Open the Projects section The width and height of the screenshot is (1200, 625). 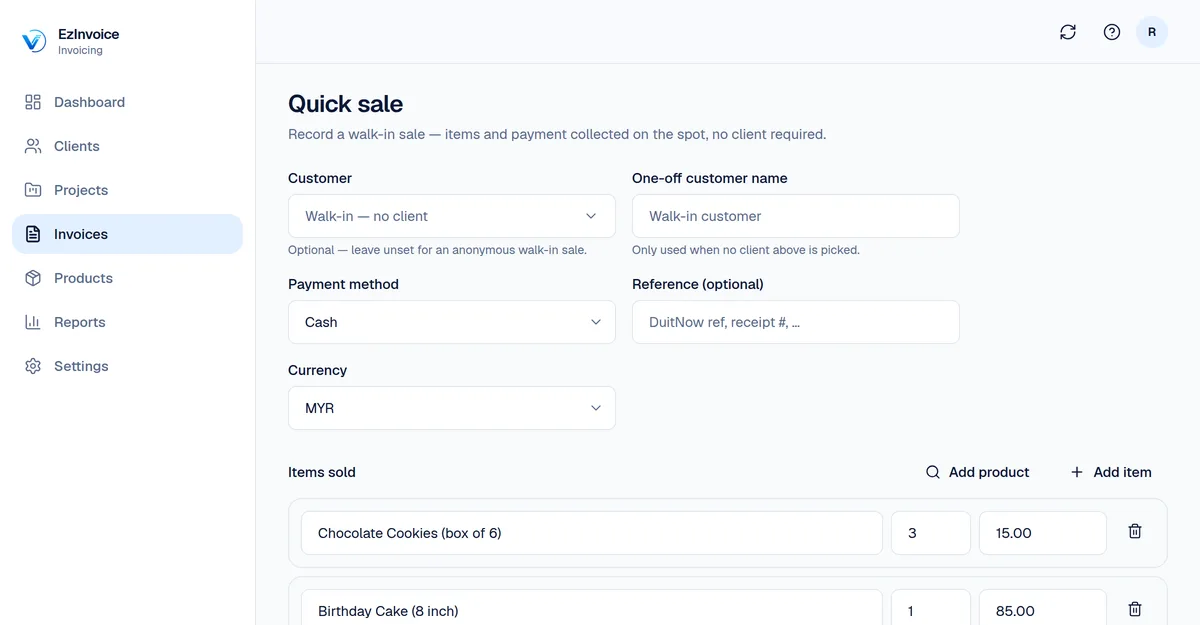tap(127, 190)
